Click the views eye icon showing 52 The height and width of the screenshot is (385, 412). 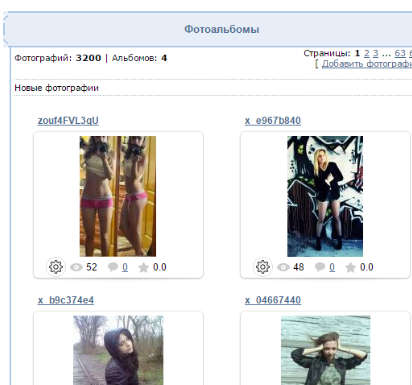[76, 267]
